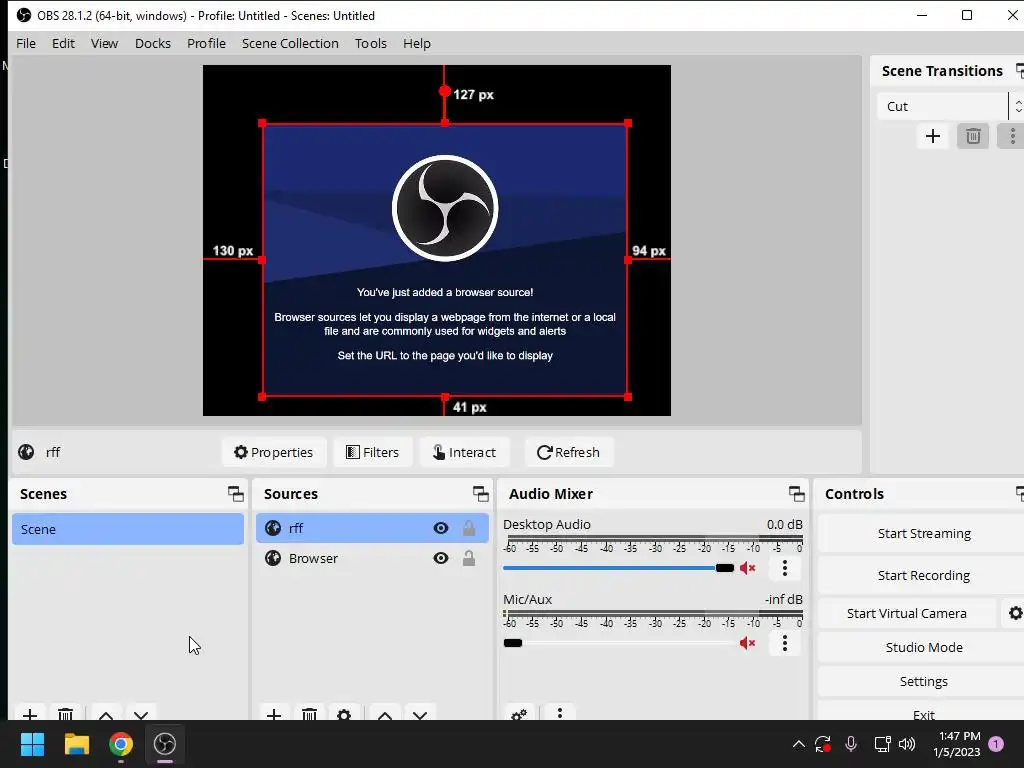Open the Cut transition dropdown
The width and height of the screenshot is (1024, 768).
coord(950,106)
